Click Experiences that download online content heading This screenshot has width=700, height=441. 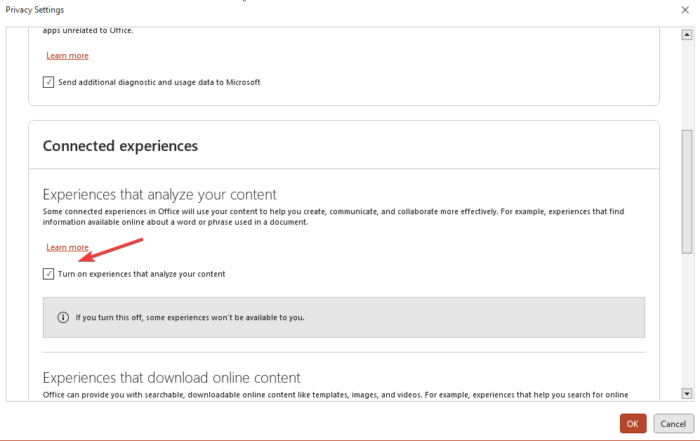(171, 378)
